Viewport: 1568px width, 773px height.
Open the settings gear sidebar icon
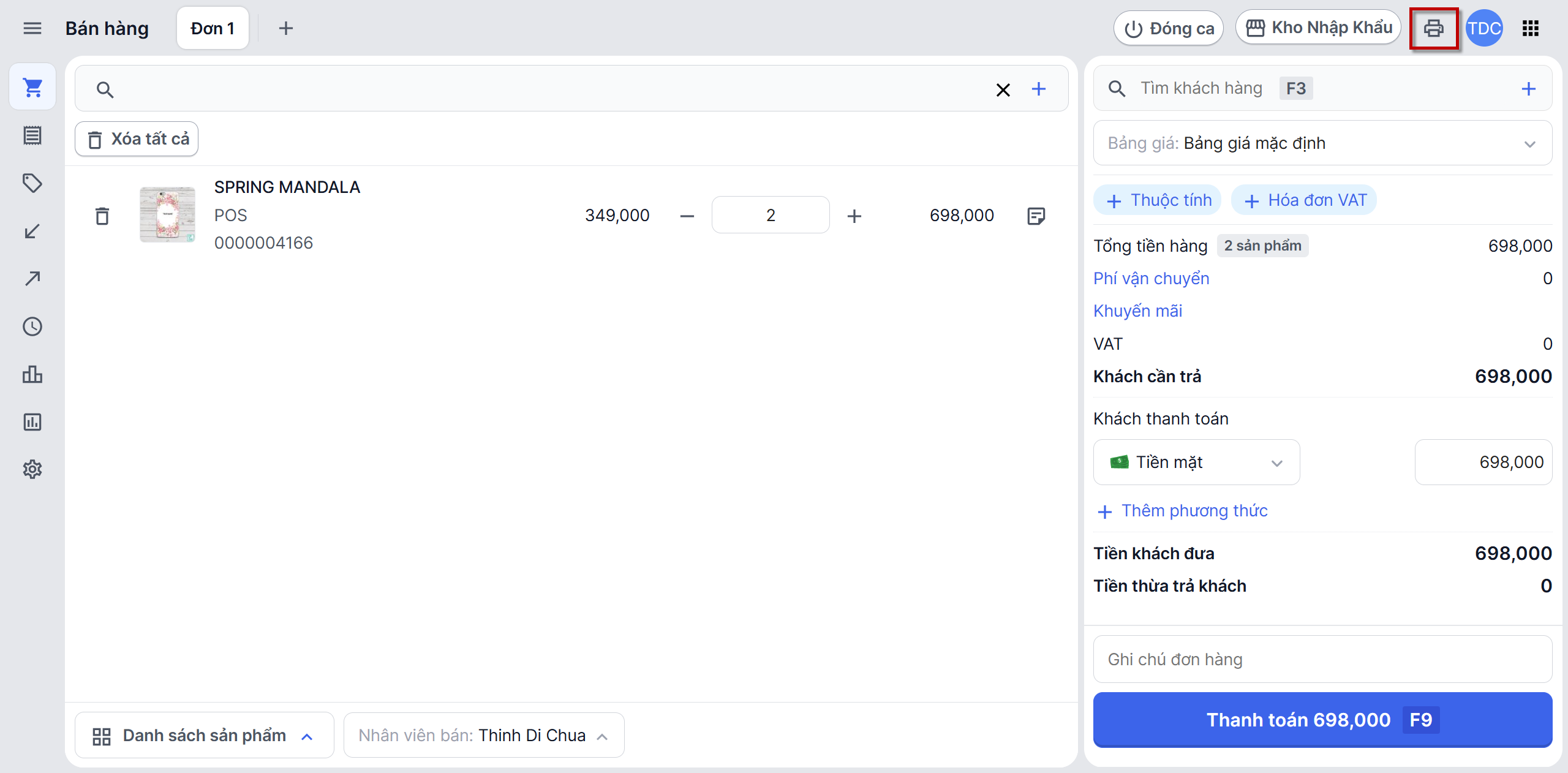point(32,469)
